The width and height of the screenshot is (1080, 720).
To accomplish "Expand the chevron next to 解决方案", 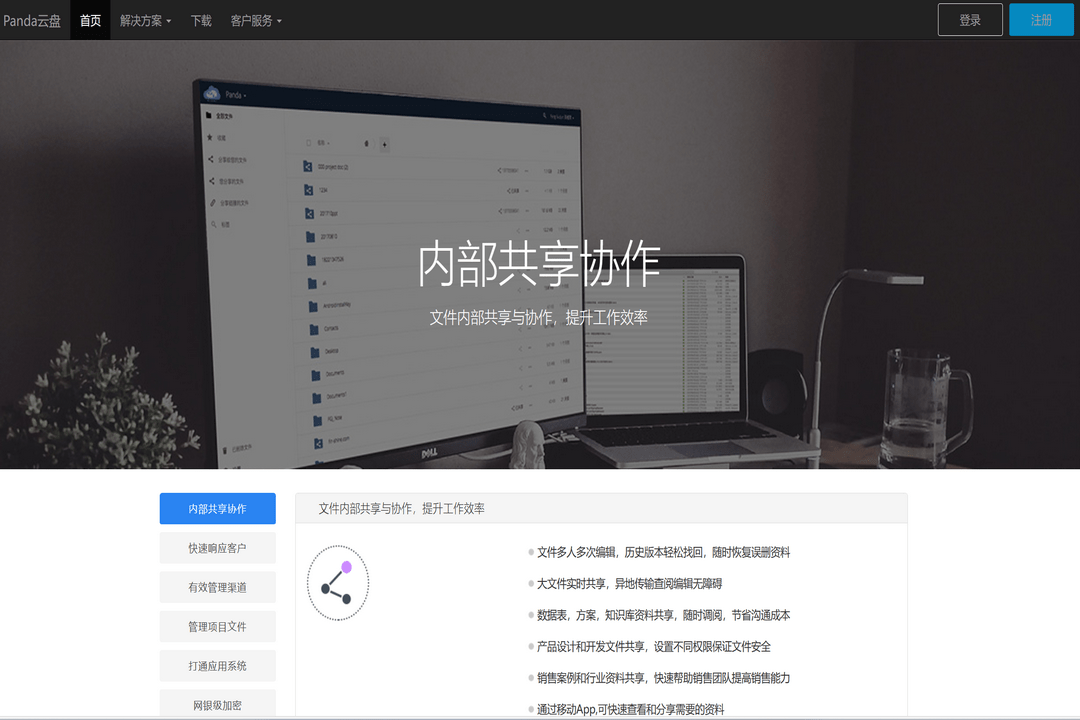I will (x=170, y=20).
